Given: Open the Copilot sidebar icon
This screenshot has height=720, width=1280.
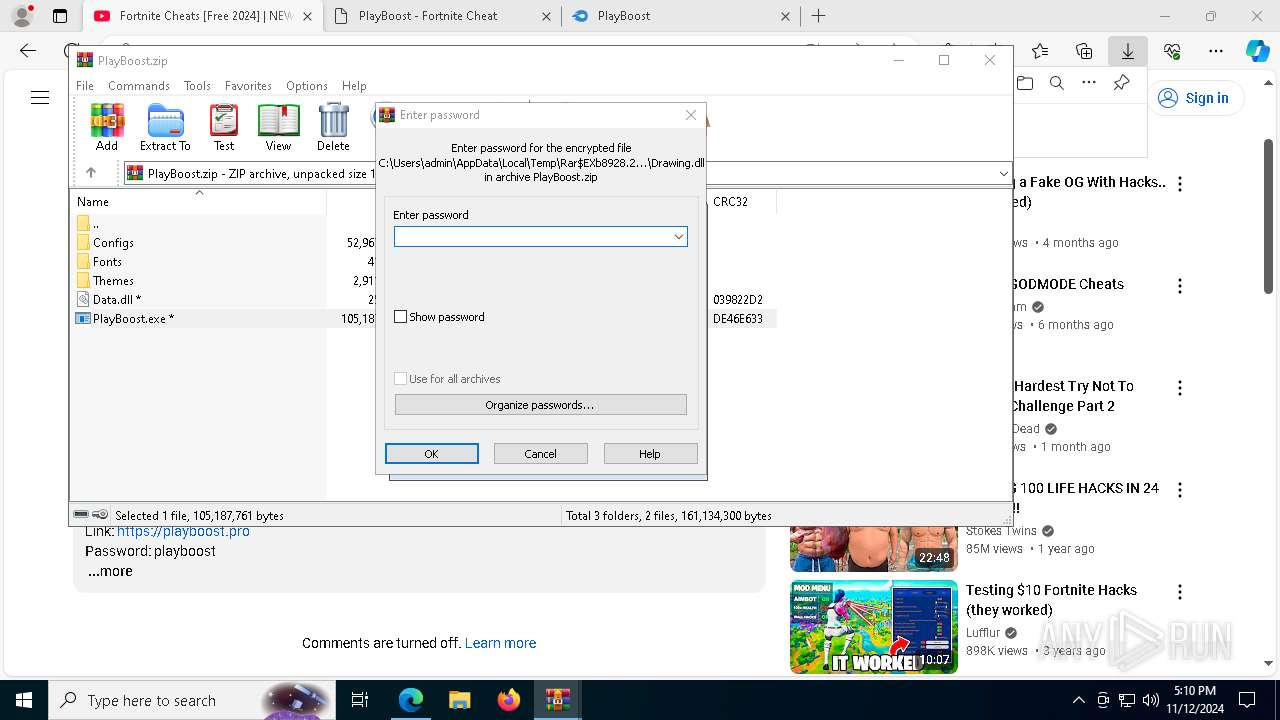Looking at the screenshot, I should [x=1257, y=51].
